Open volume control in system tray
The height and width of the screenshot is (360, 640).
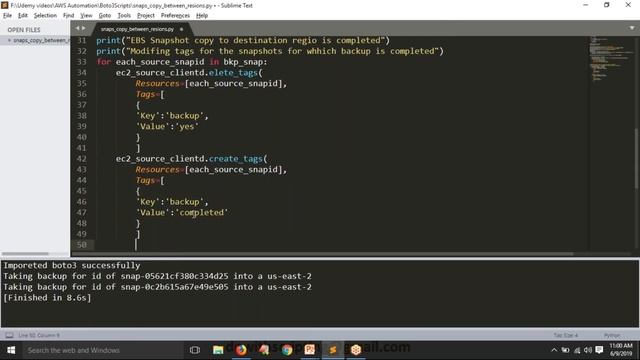588,350
